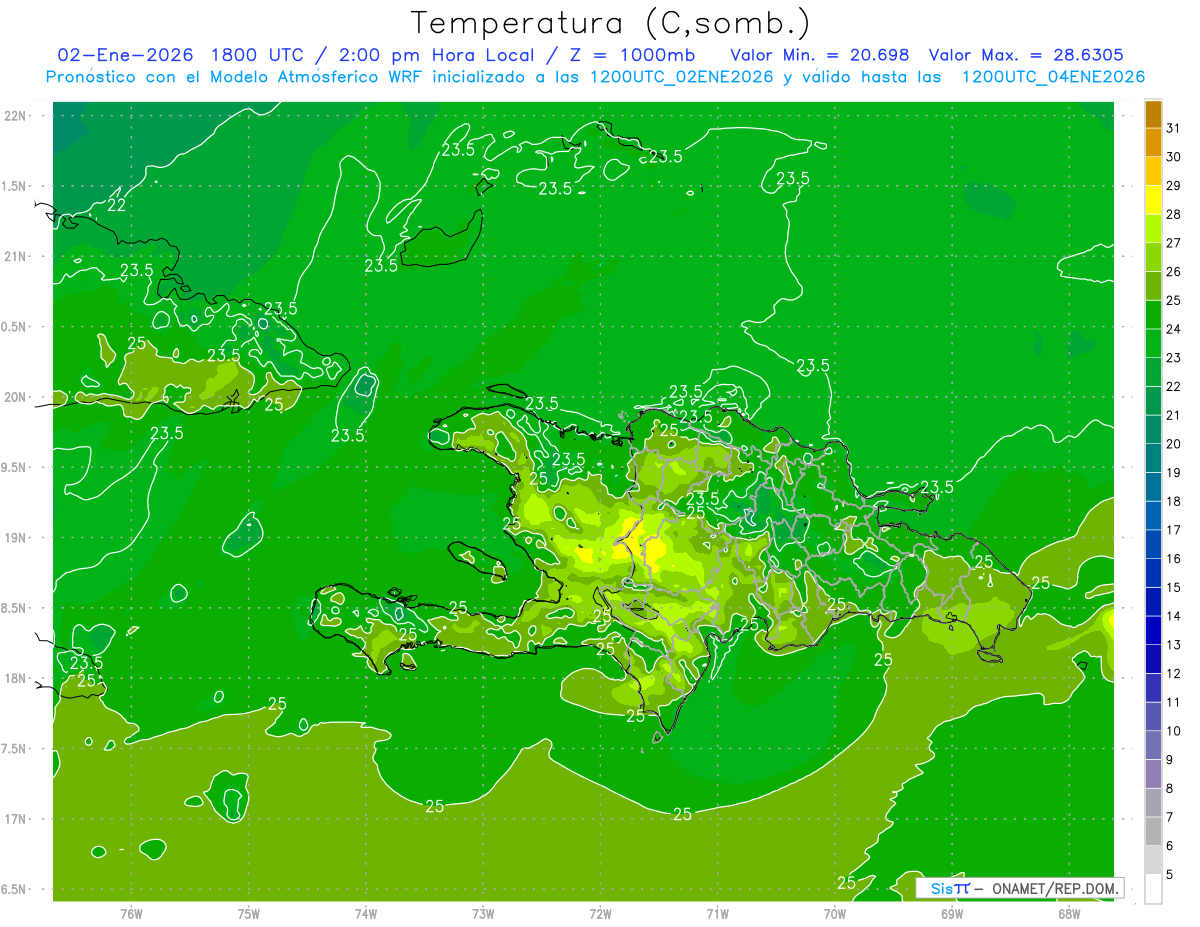Click the 22N latitude axis label

[x=16, y=116]
